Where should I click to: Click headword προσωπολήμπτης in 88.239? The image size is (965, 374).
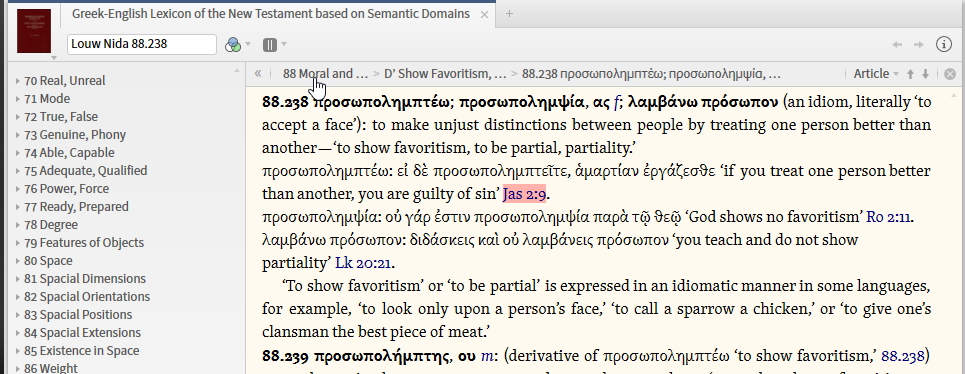(x=382, y=356)
